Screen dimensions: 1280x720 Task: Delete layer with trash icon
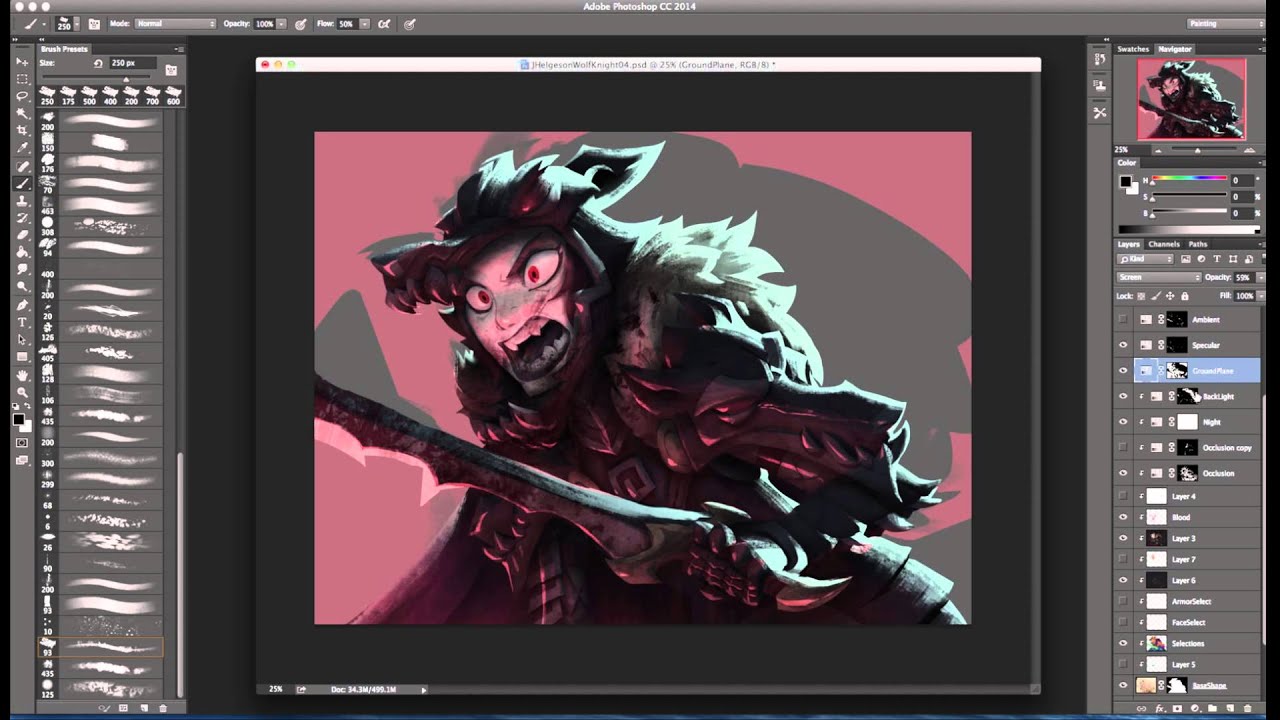coord(1247,709)
